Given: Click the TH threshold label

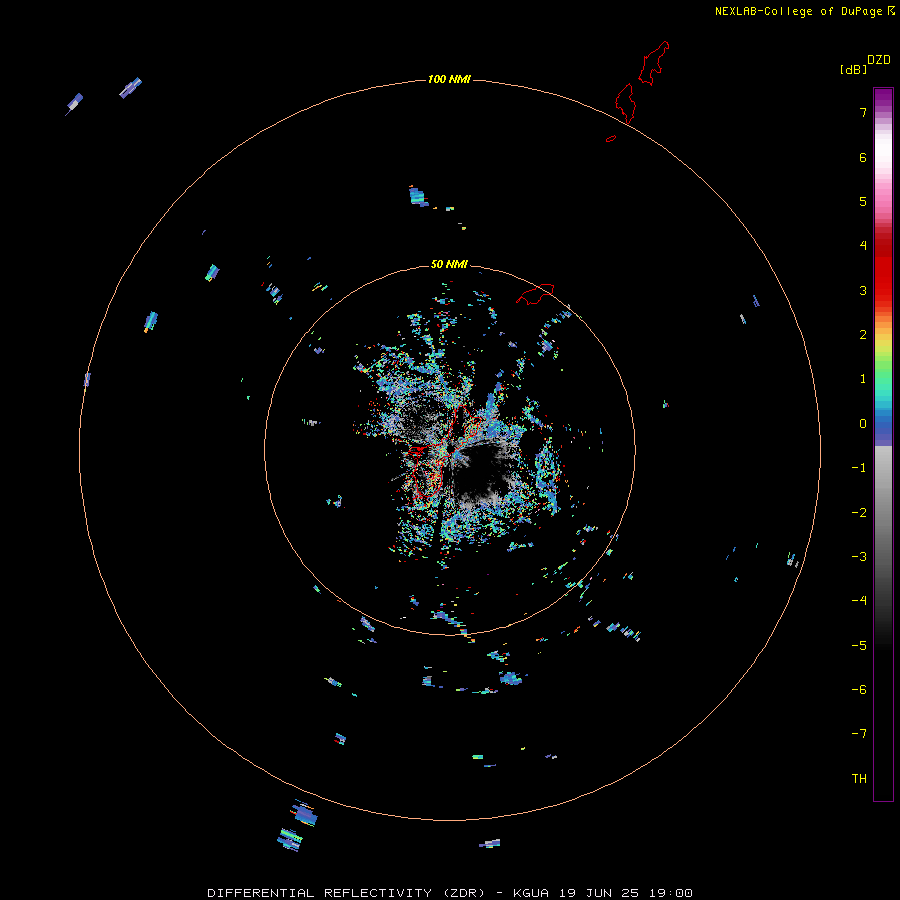Looking at the screenshot, I should (x=859, y=779).
